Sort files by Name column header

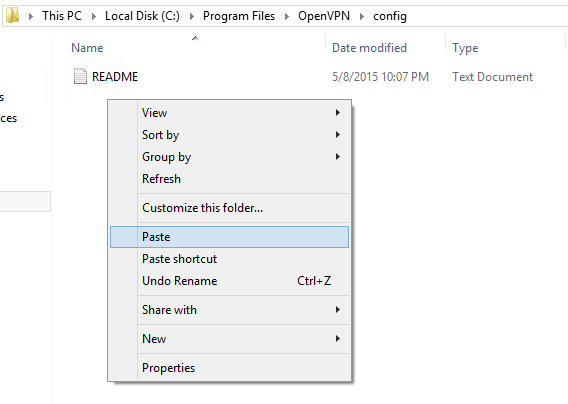tap(87, 48)
